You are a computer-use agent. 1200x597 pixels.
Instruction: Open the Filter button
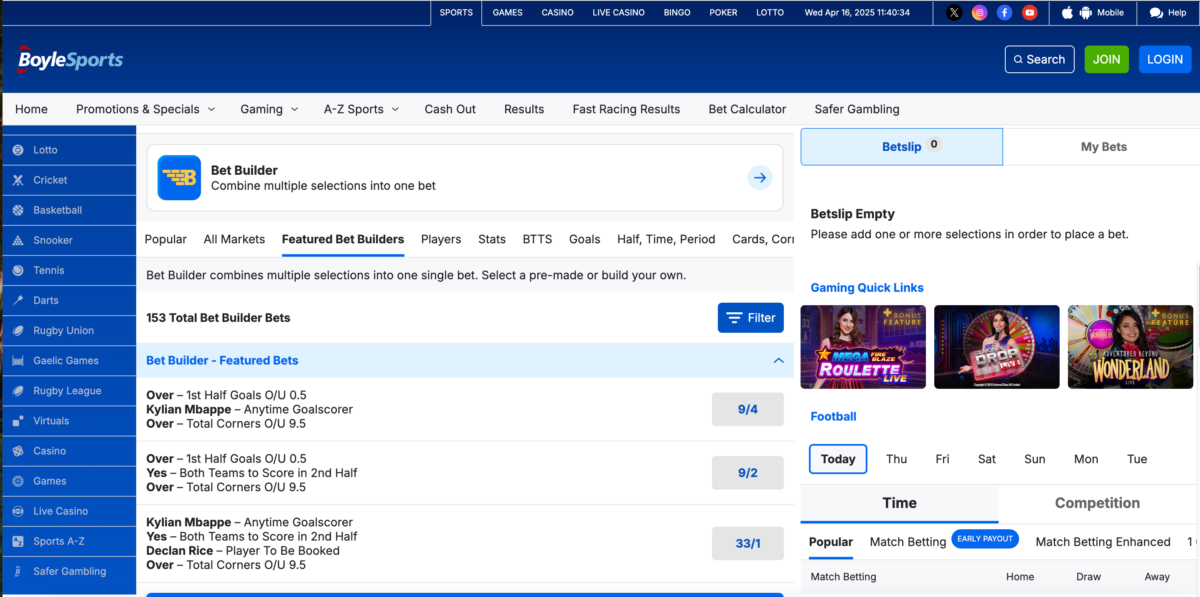(x=750, y=318)
